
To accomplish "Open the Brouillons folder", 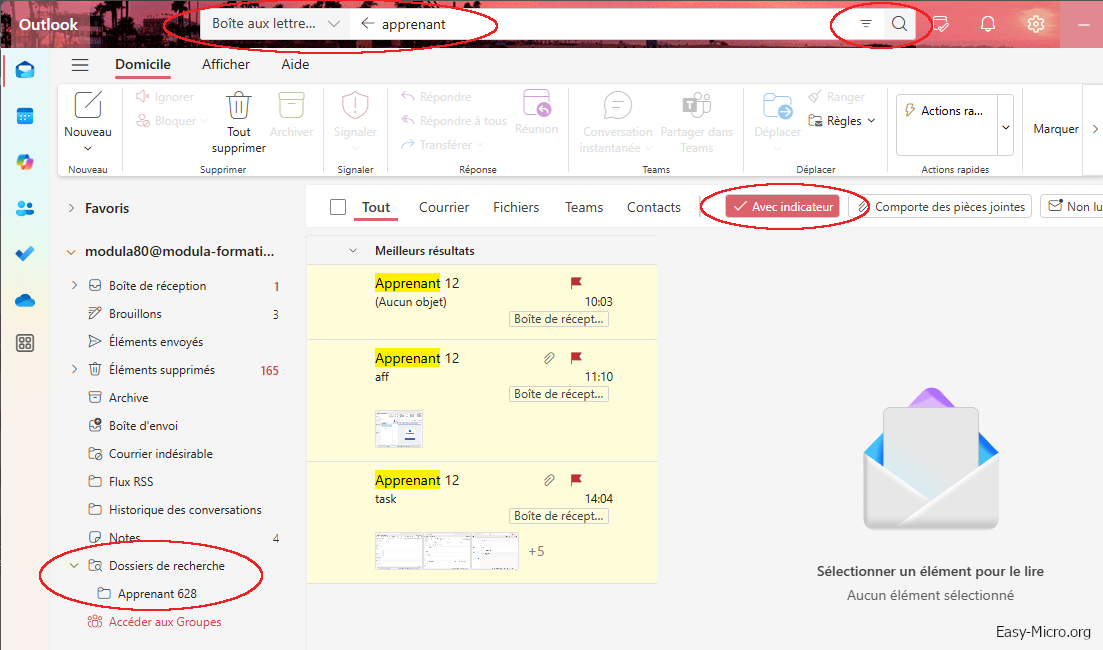I will (135, 314).
